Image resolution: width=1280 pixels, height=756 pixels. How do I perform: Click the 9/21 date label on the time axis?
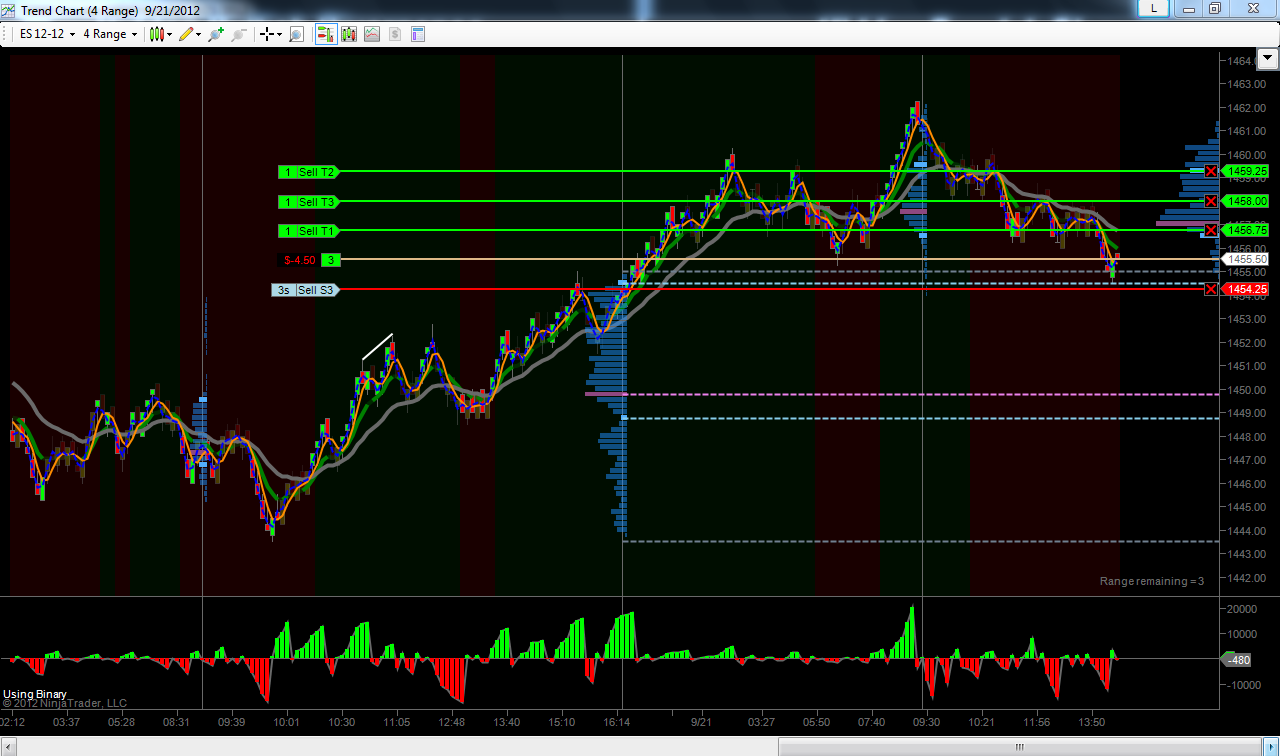701,722
